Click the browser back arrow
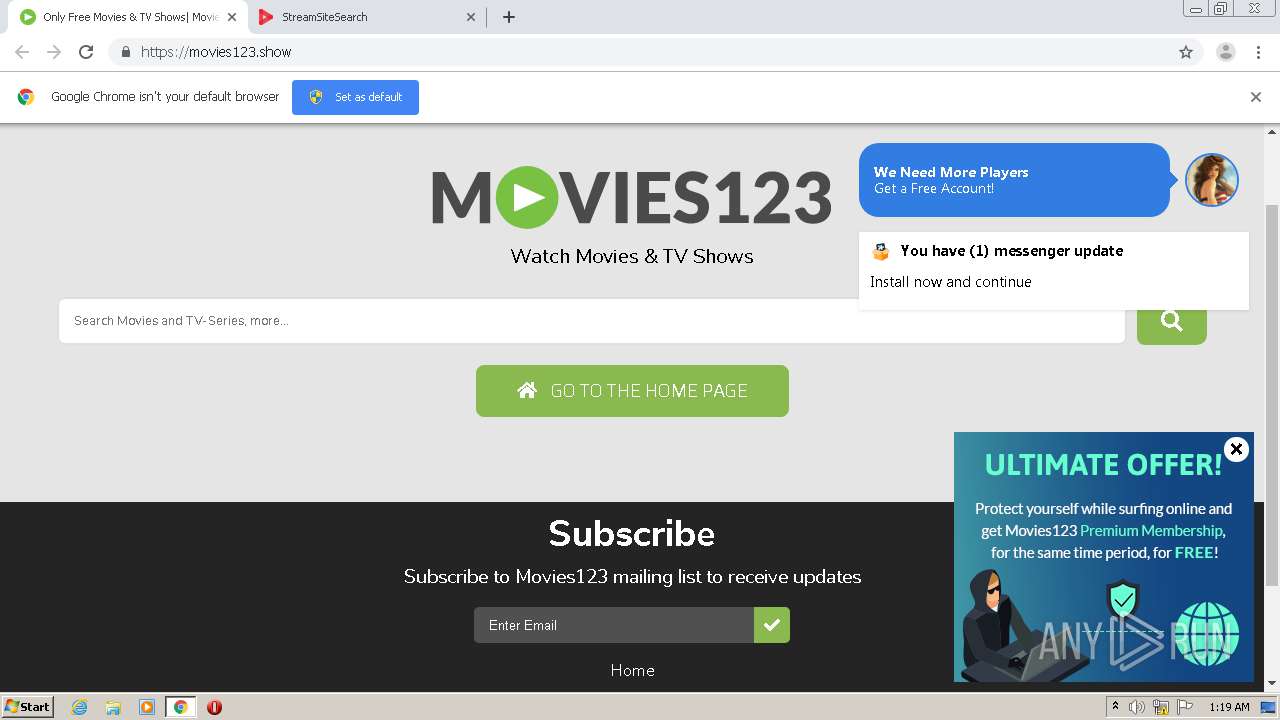Viewport: 1280px width, 720px height. 22,52
